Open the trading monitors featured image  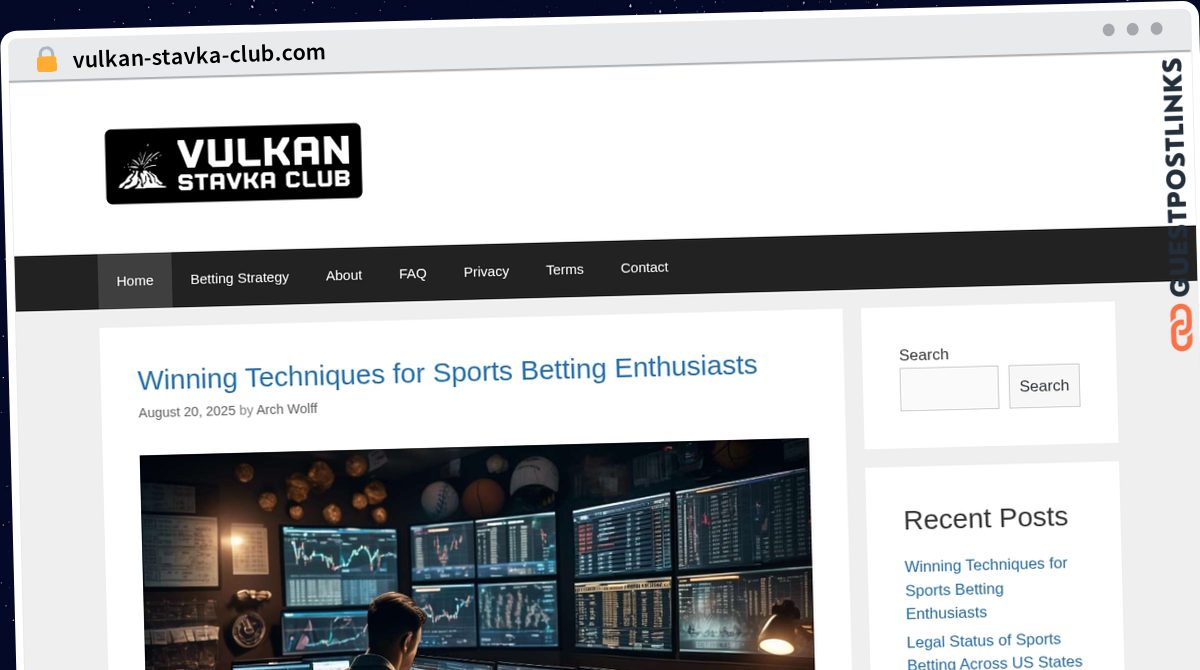pos(477,553)
